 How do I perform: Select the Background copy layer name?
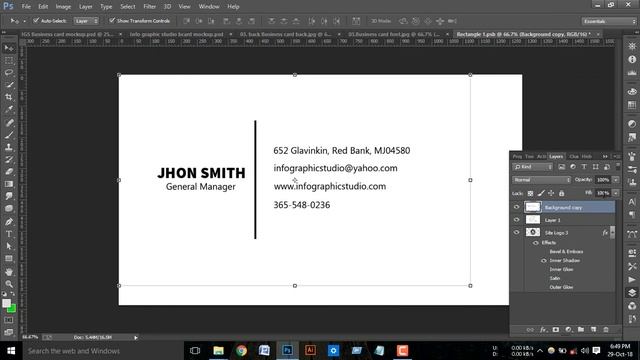pos(563,207)
